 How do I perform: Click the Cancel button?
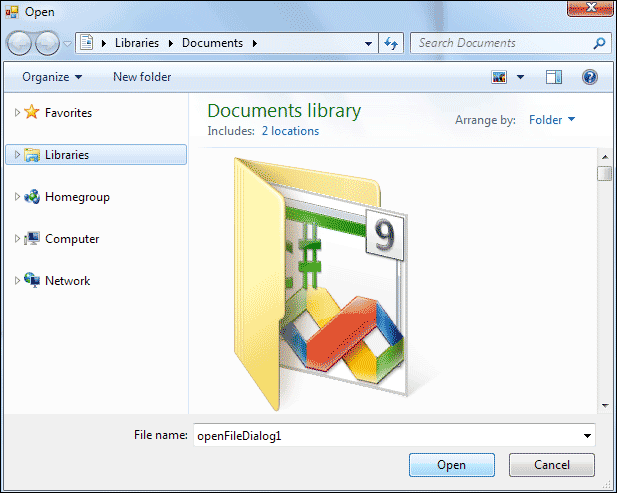pos(552,465)
